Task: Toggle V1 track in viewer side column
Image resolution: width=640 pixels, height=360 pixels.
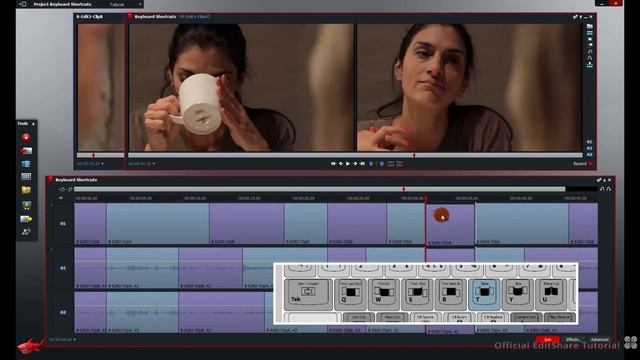Action: (589, 142)
